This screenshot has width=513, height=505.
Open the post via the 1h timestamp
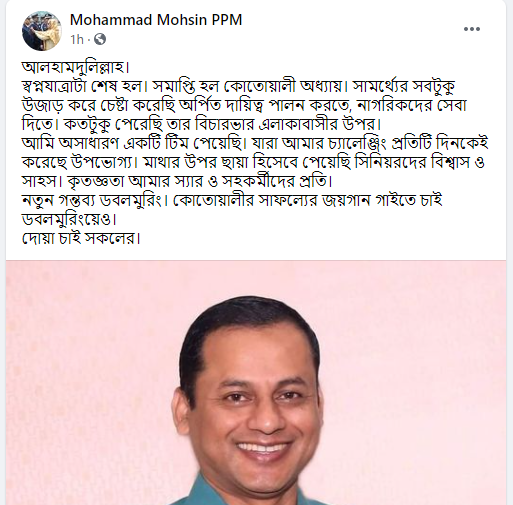(77, 39)
